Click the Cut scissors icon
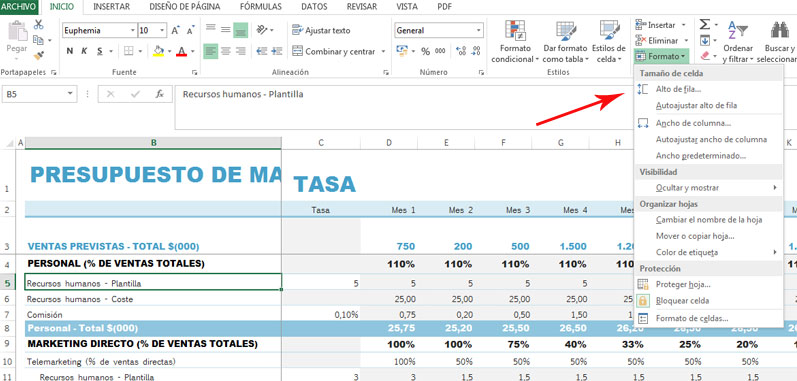 click(x=39, y=24)
